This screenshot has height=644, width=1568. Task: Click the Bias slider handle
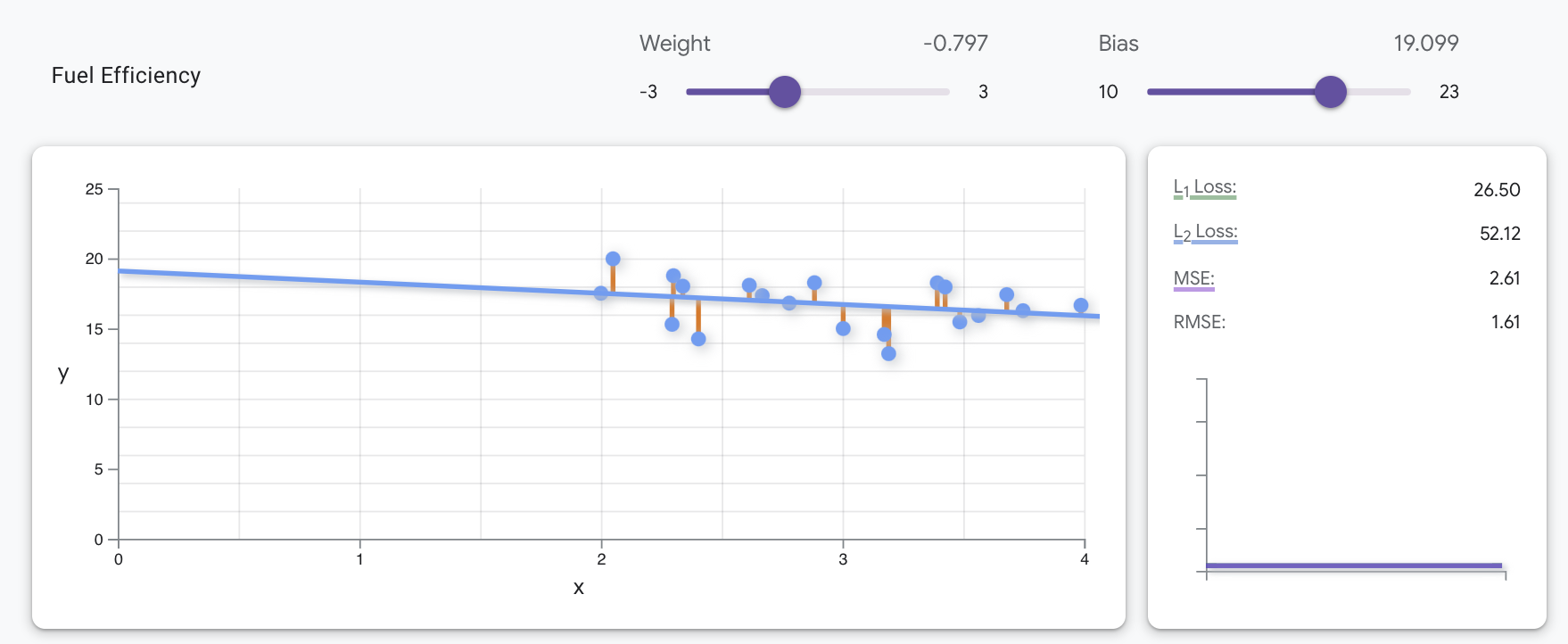click(1330, 91)
